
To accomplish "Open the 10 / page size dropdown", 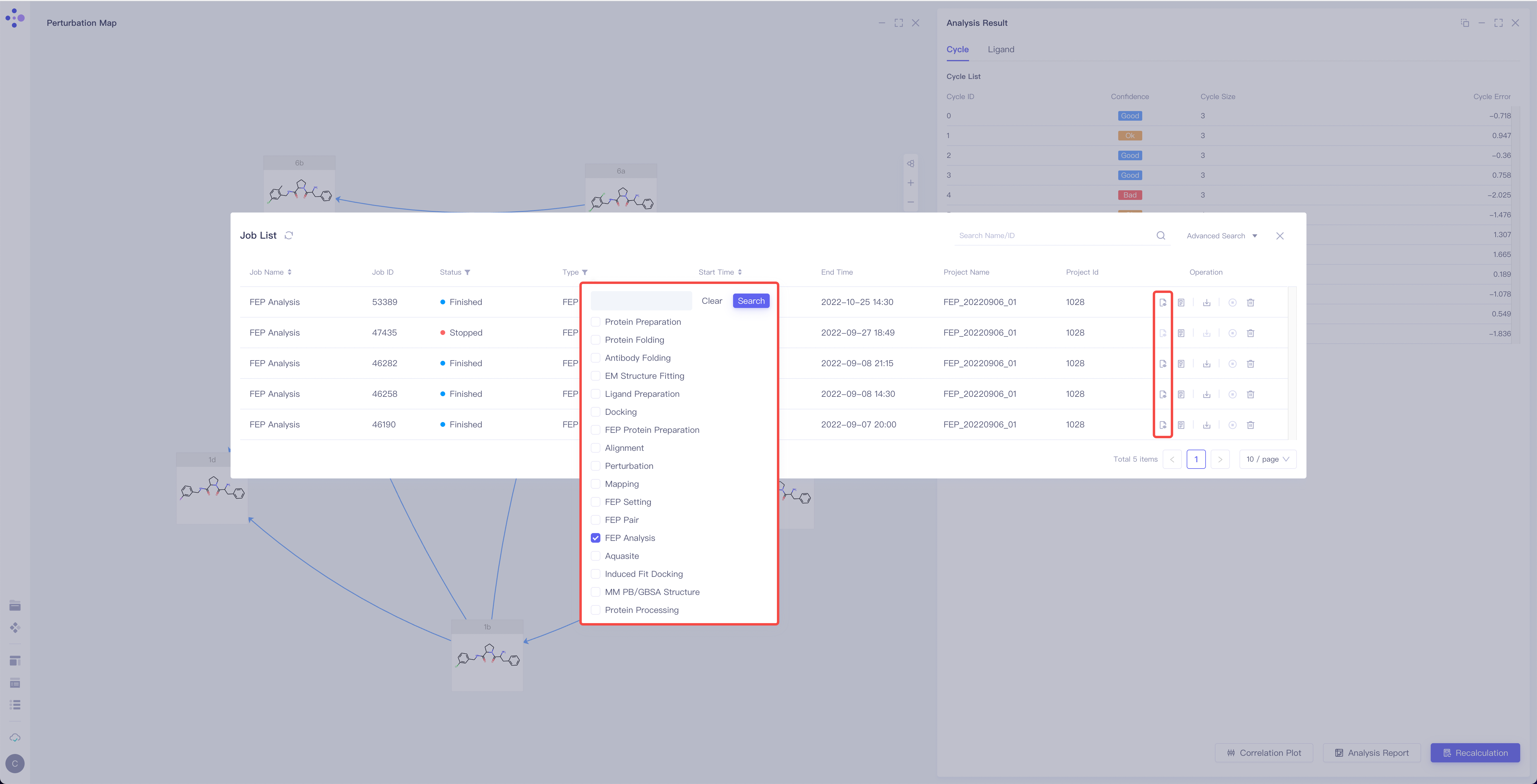I will pyautogui.click(x=1268, y=459).
